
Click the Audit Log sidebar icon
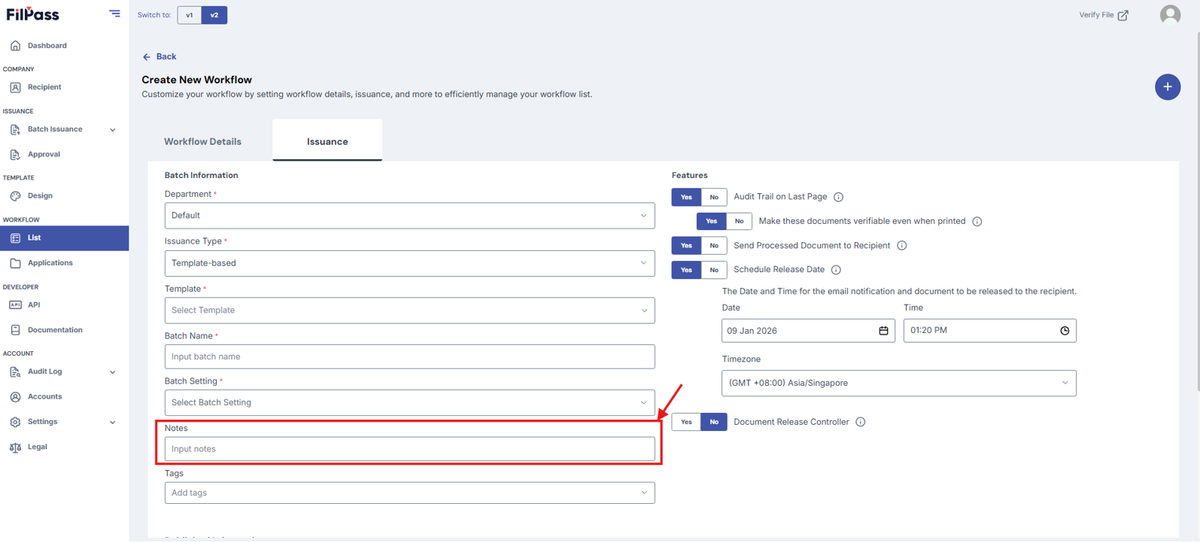[x=15, y=372]
